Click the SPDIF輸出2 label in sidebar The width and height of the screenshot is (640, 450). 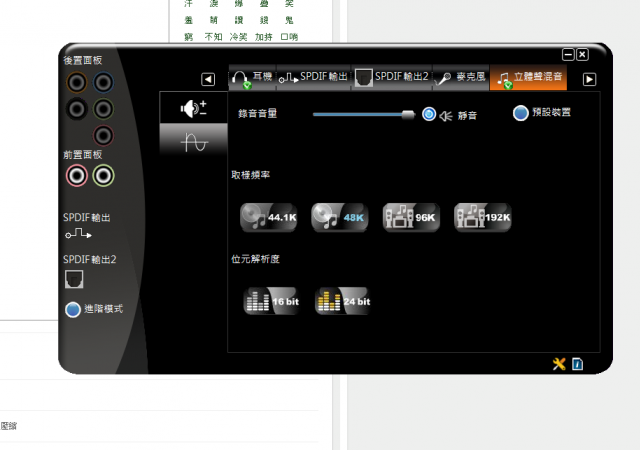[90, 260]
